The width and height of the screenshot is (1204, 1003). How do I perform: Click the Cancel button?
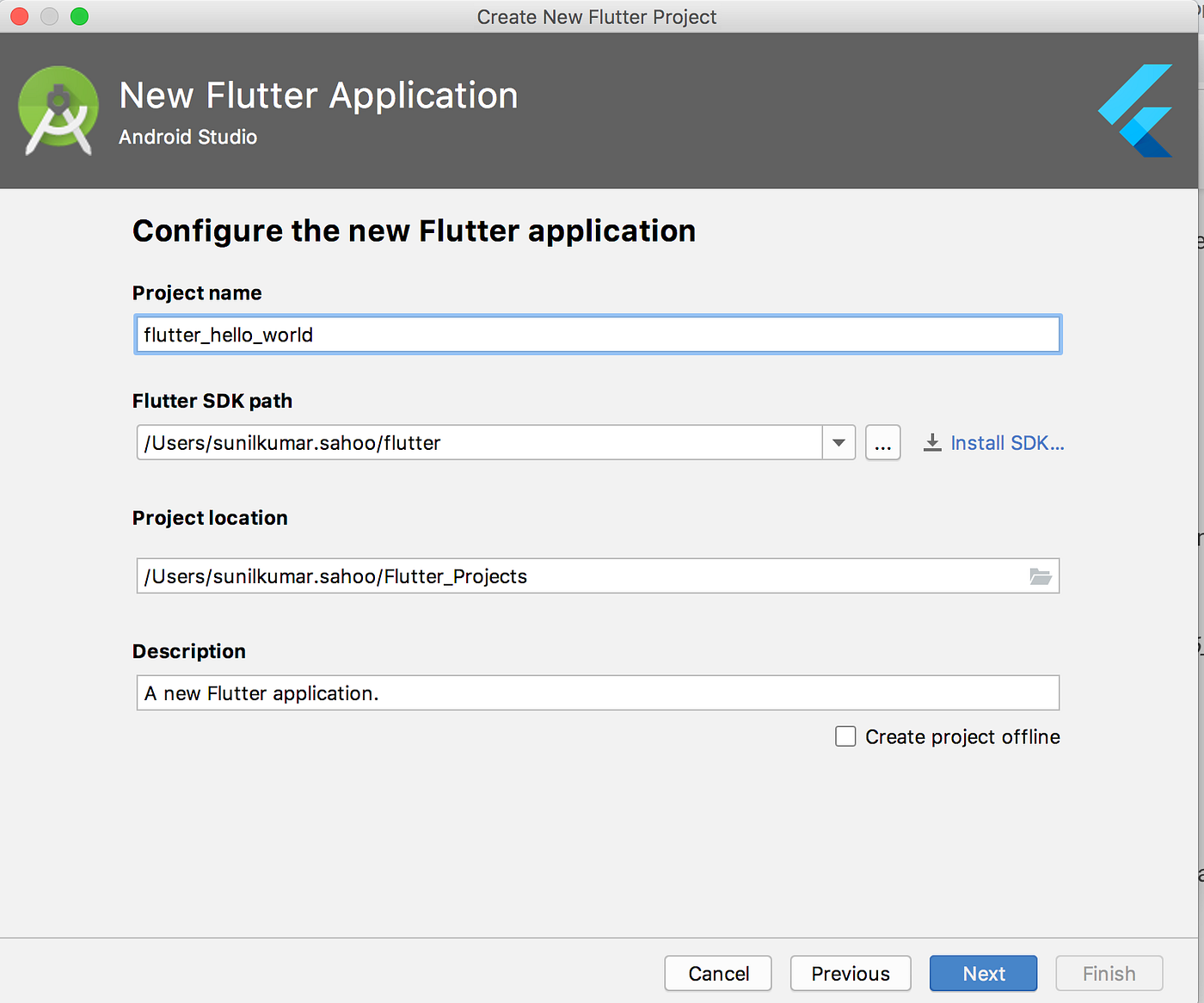(x=717, y=973)
